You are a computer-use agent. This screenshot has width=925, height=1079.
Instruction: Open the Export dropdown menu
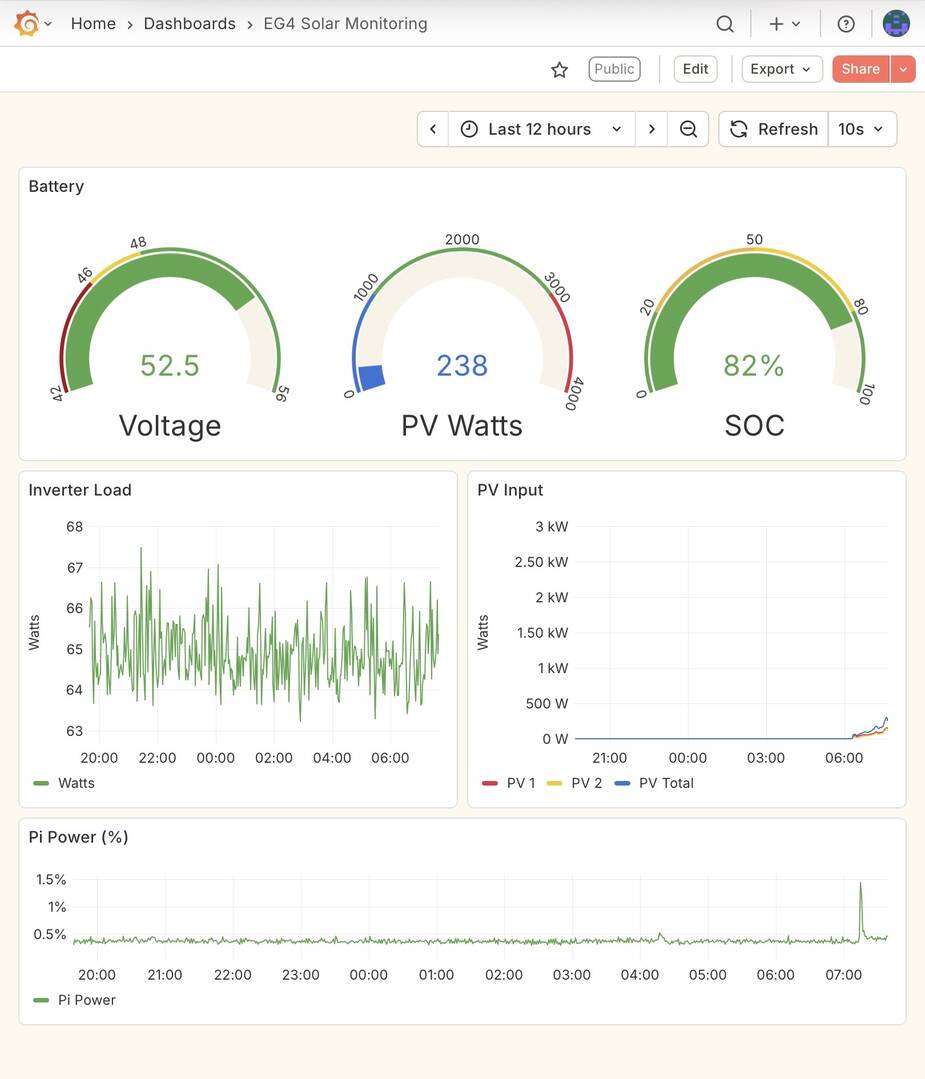pos(780,69)
